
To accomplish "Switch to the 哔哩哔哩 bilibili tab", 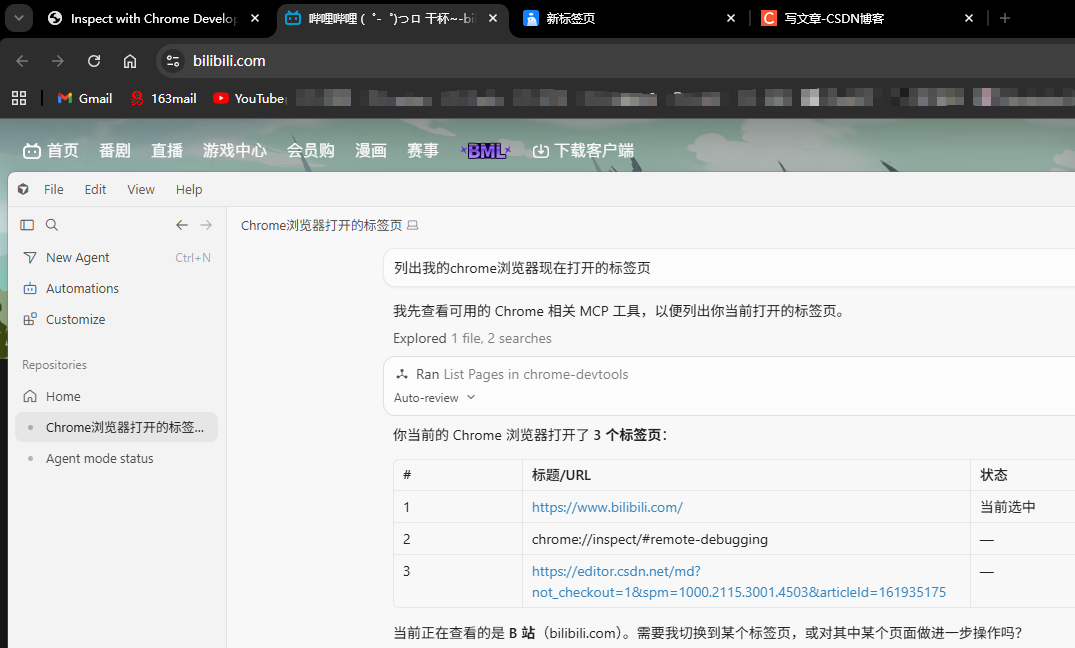I will [391, 19].
